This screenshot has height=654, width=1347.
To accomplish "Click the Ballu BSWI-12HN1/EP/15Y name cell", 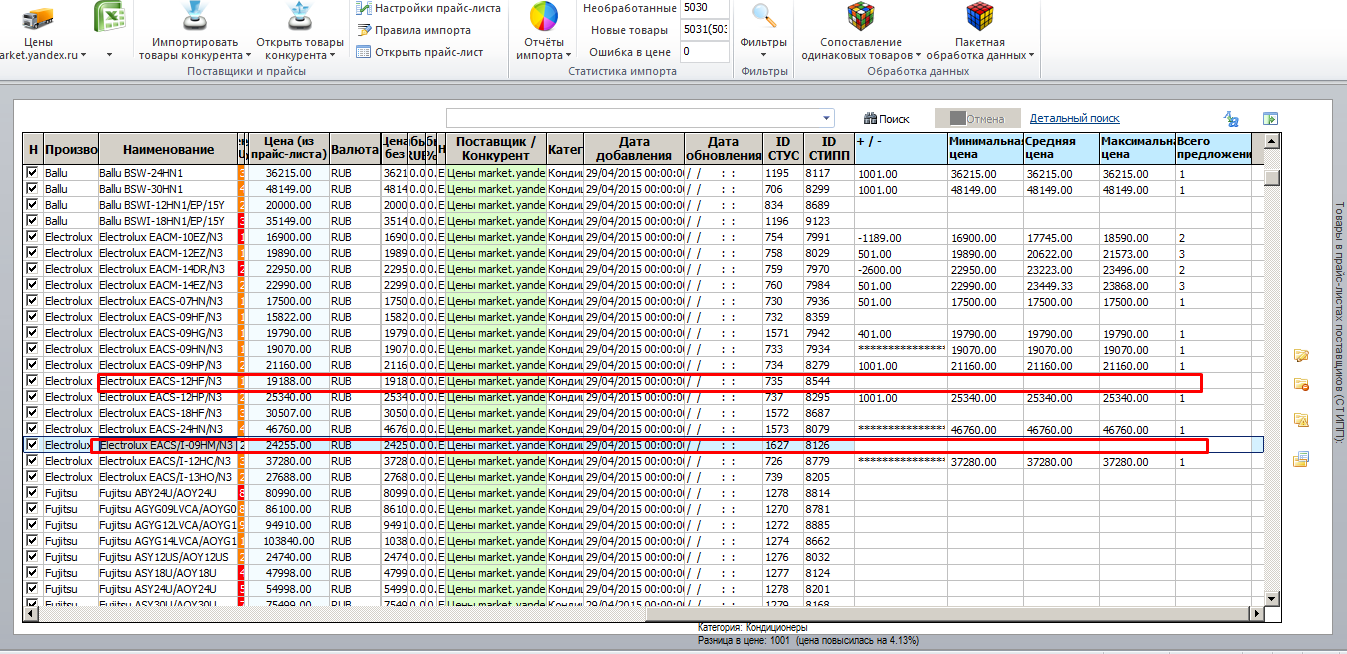I will (x=168, y=205).
